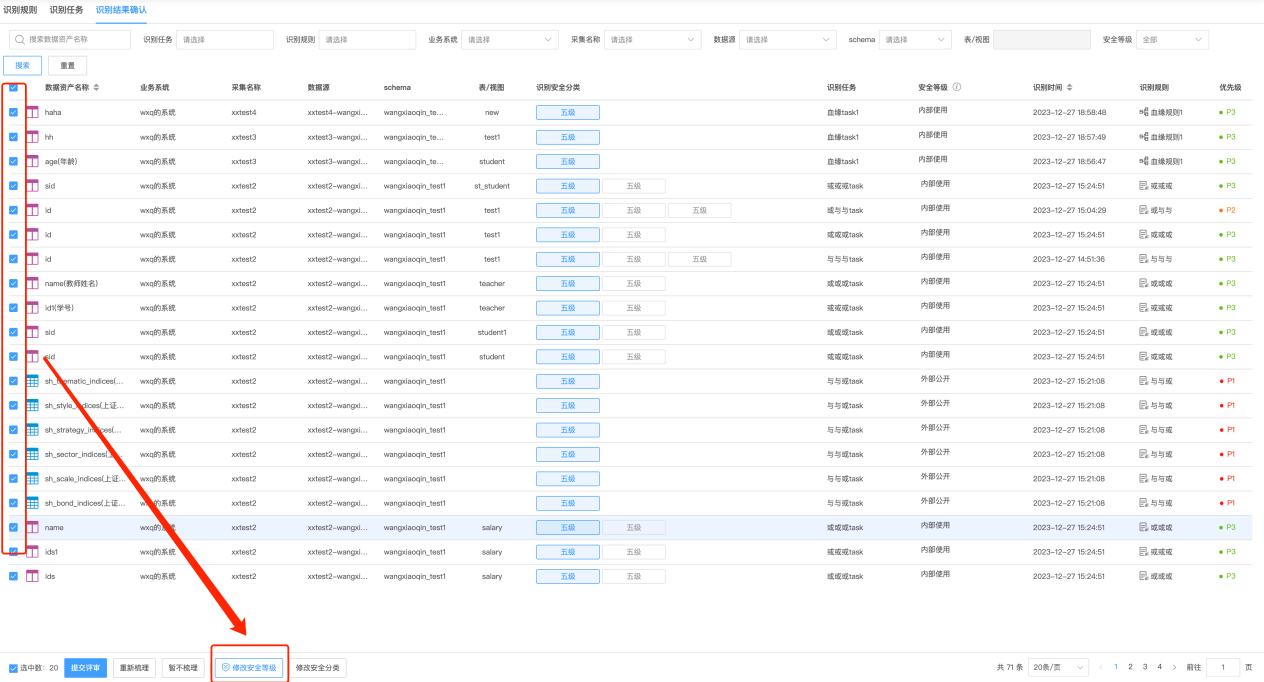Click the icon beside id1(学号)
Viewport: 1264px width, 682px height.
coord(32,308)
